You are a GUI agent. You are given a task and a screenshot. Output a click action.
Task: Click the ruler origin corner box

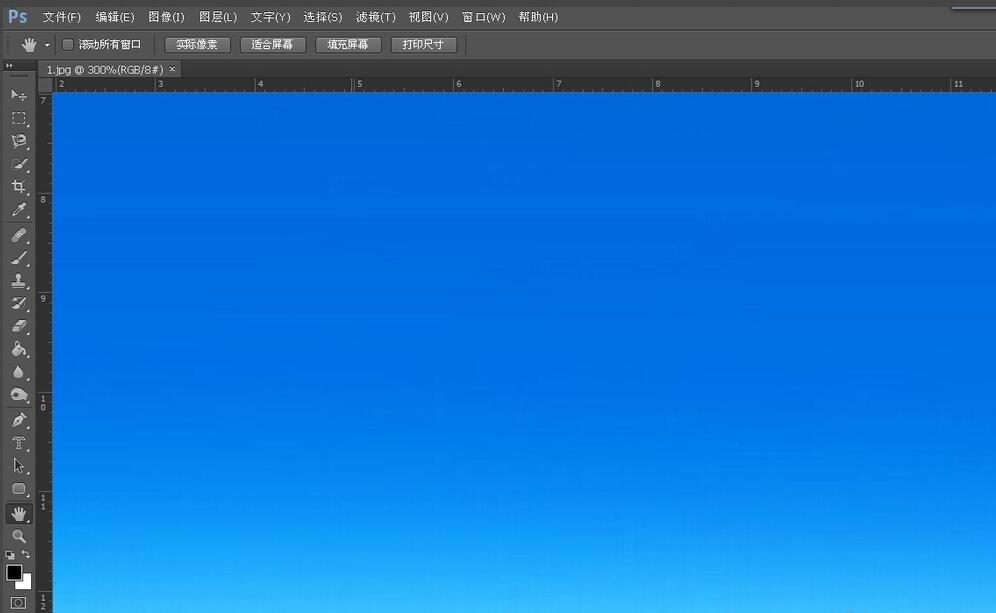pyautogui.click(x=45, y=84)
